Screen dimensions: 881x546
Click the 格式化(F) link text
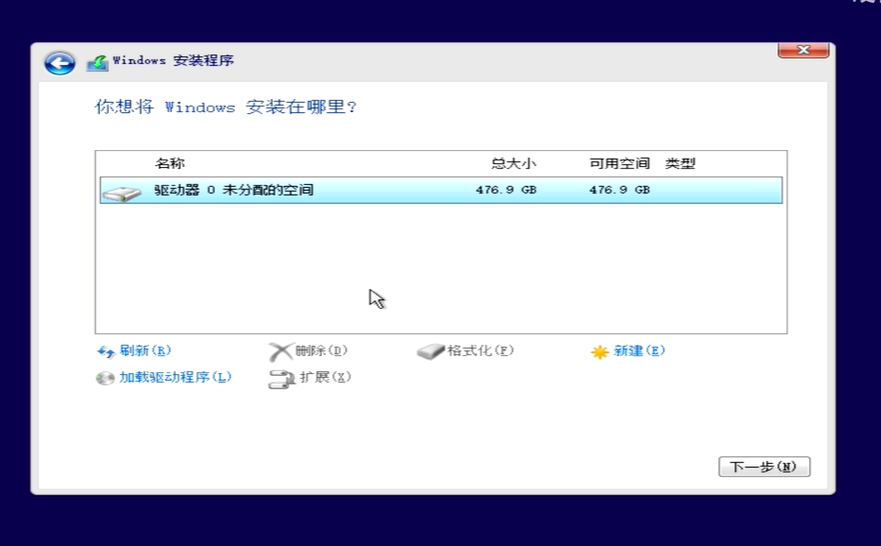click(480, 351)
